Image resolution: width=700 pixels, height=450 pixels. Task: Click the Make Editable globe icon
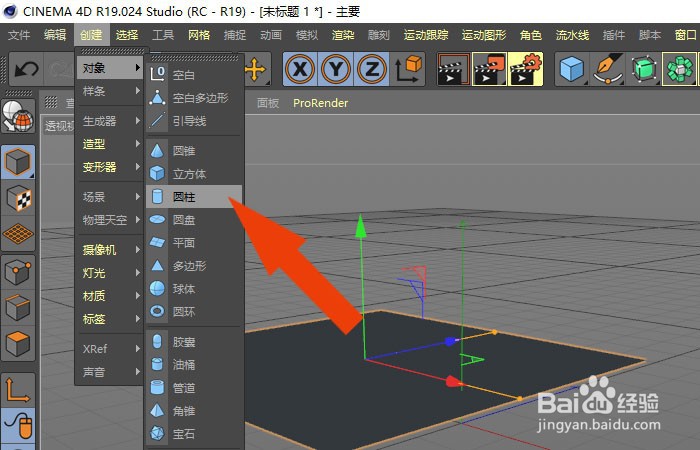point(18,116)
